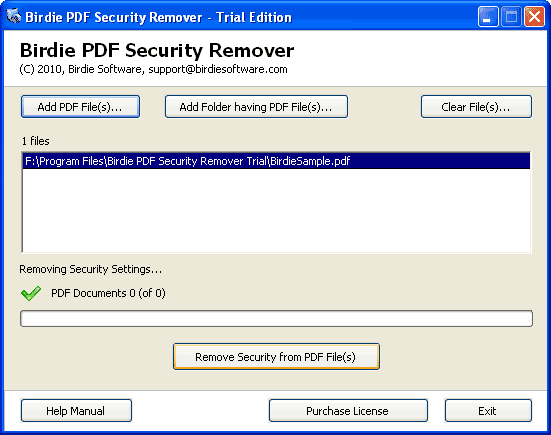551x435 pixels.
Task: Click the Birdie app icon in title bar
Action: (14, 17)
